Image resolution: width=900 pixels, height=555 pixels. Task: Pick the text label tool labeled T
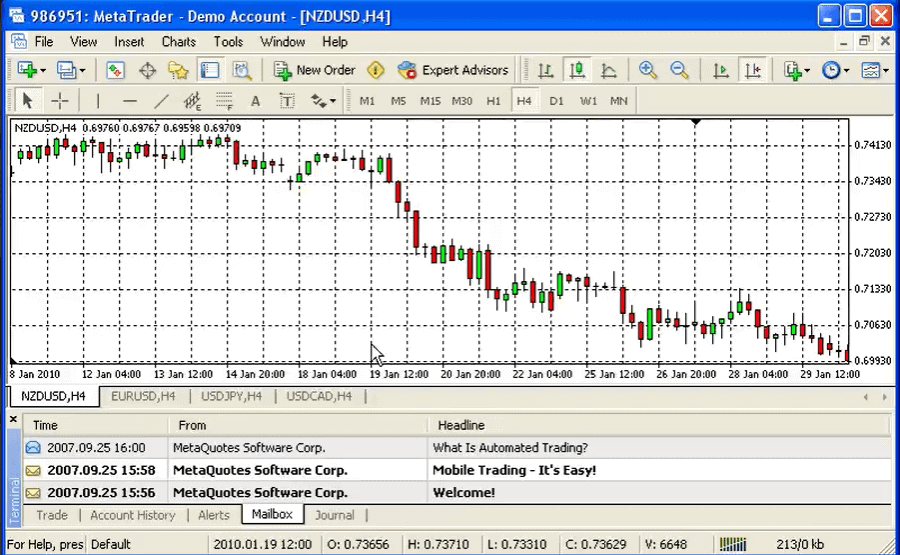click(x=287, y=101)
